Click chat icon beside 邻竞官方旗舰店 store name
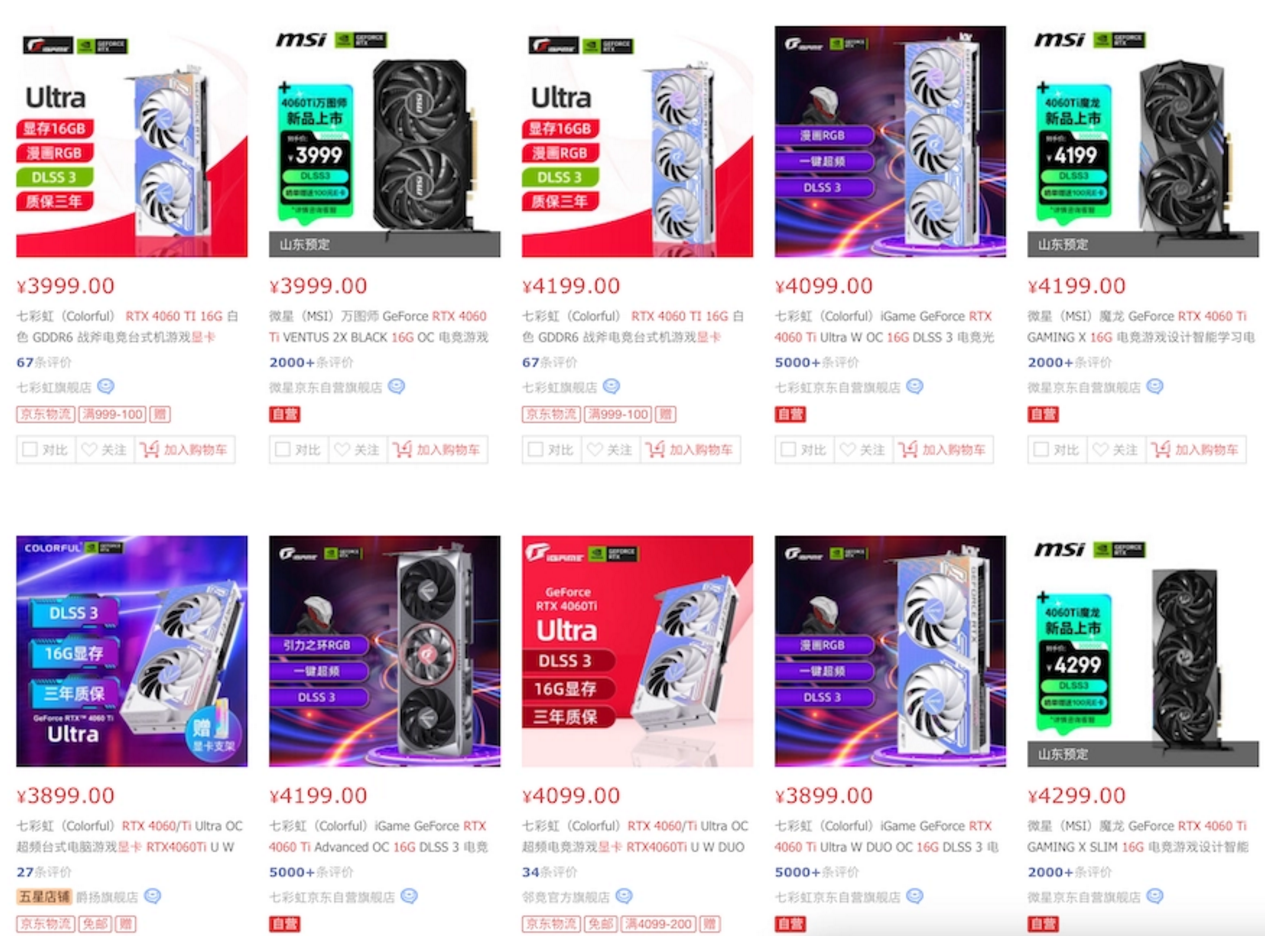The width and height of the screenshot is (1265, 936). click(624, 897)
